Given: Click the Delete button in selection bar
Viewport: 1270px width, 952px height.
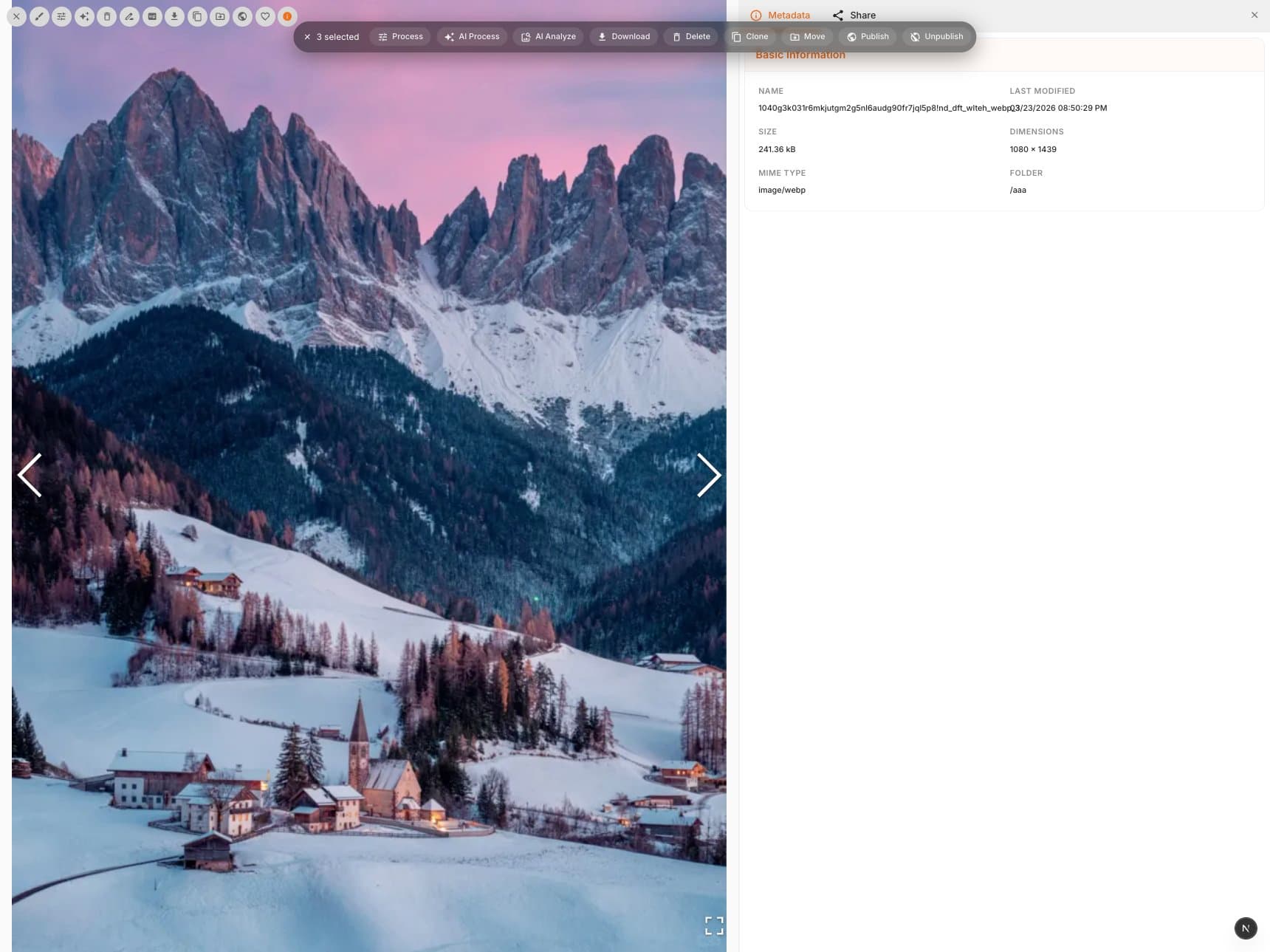Looking at the screenshot, I should [690, 37].
